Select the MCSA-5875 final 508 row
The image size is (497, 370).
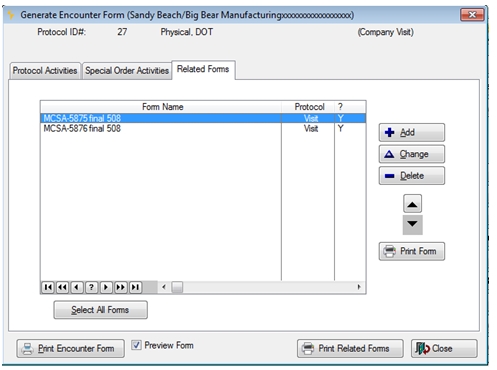[203, 118]
